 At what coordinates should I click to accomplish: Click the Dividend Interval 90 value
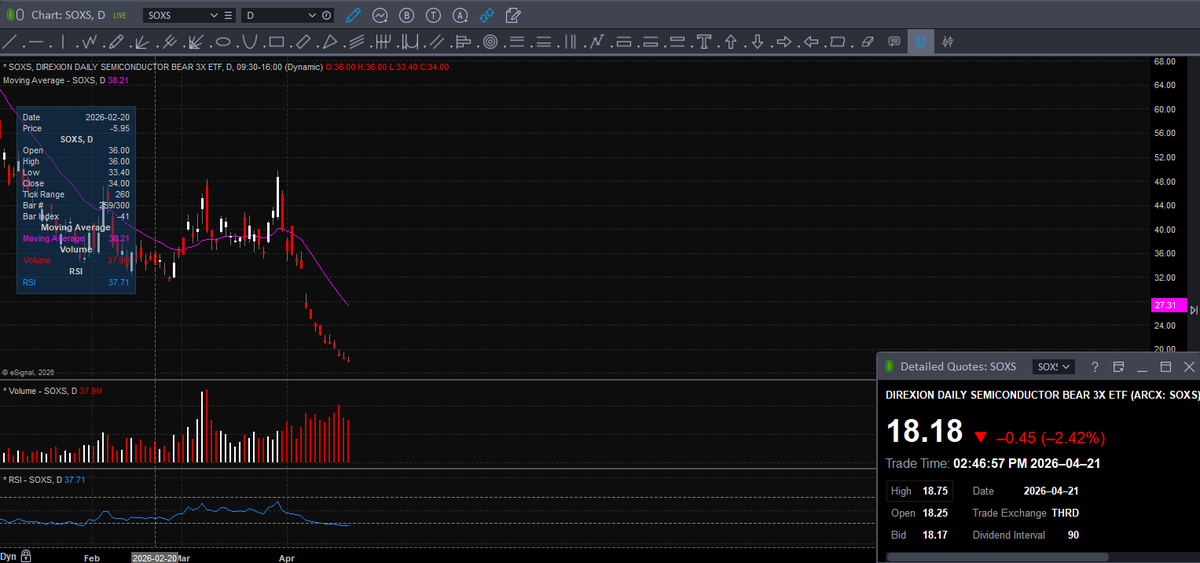click(1072, 535)
